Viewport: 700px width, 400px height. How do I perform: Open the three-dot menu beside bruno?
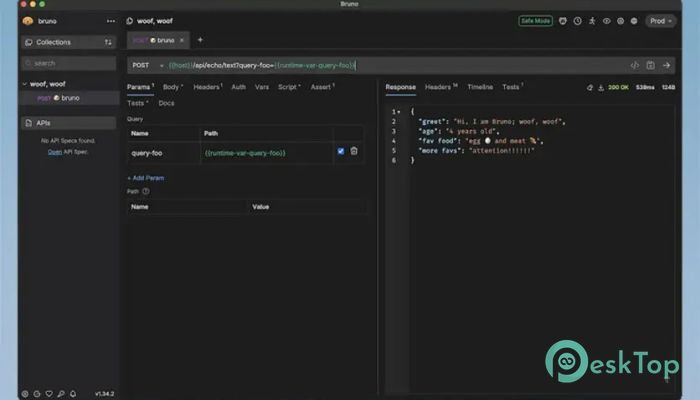[x=111, y=21]
